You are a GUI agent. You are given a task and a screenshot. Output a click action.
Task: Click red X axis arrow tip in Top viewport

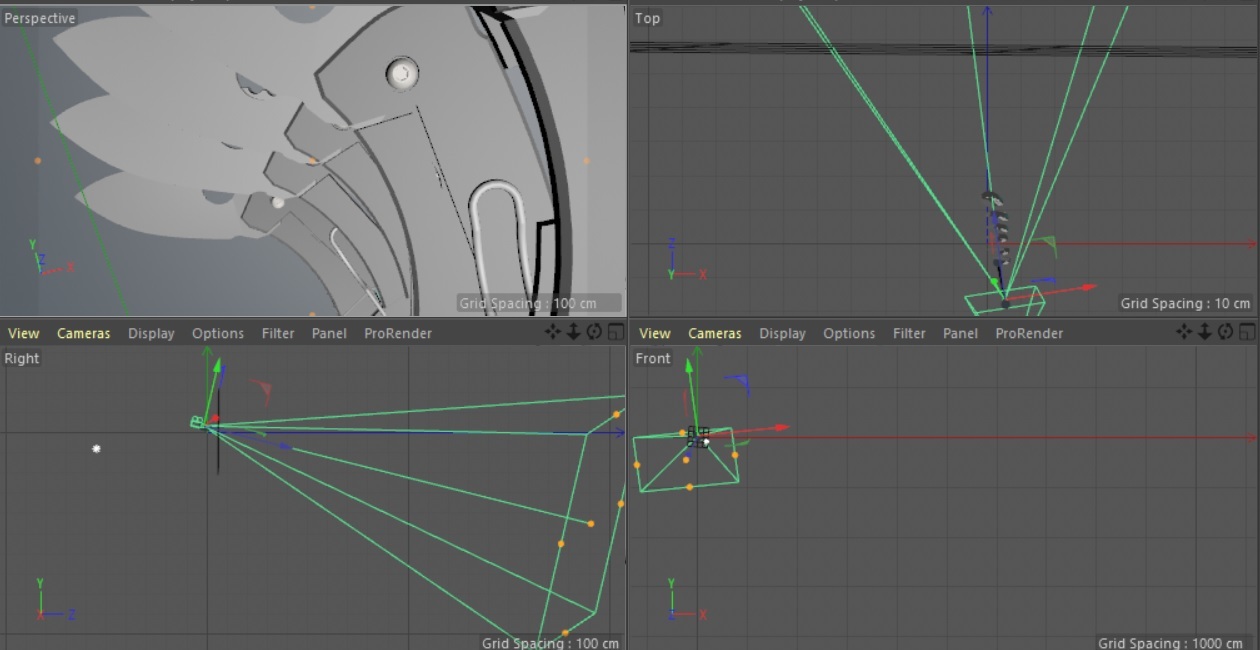pyautogui.click(x=1091, y=287)
